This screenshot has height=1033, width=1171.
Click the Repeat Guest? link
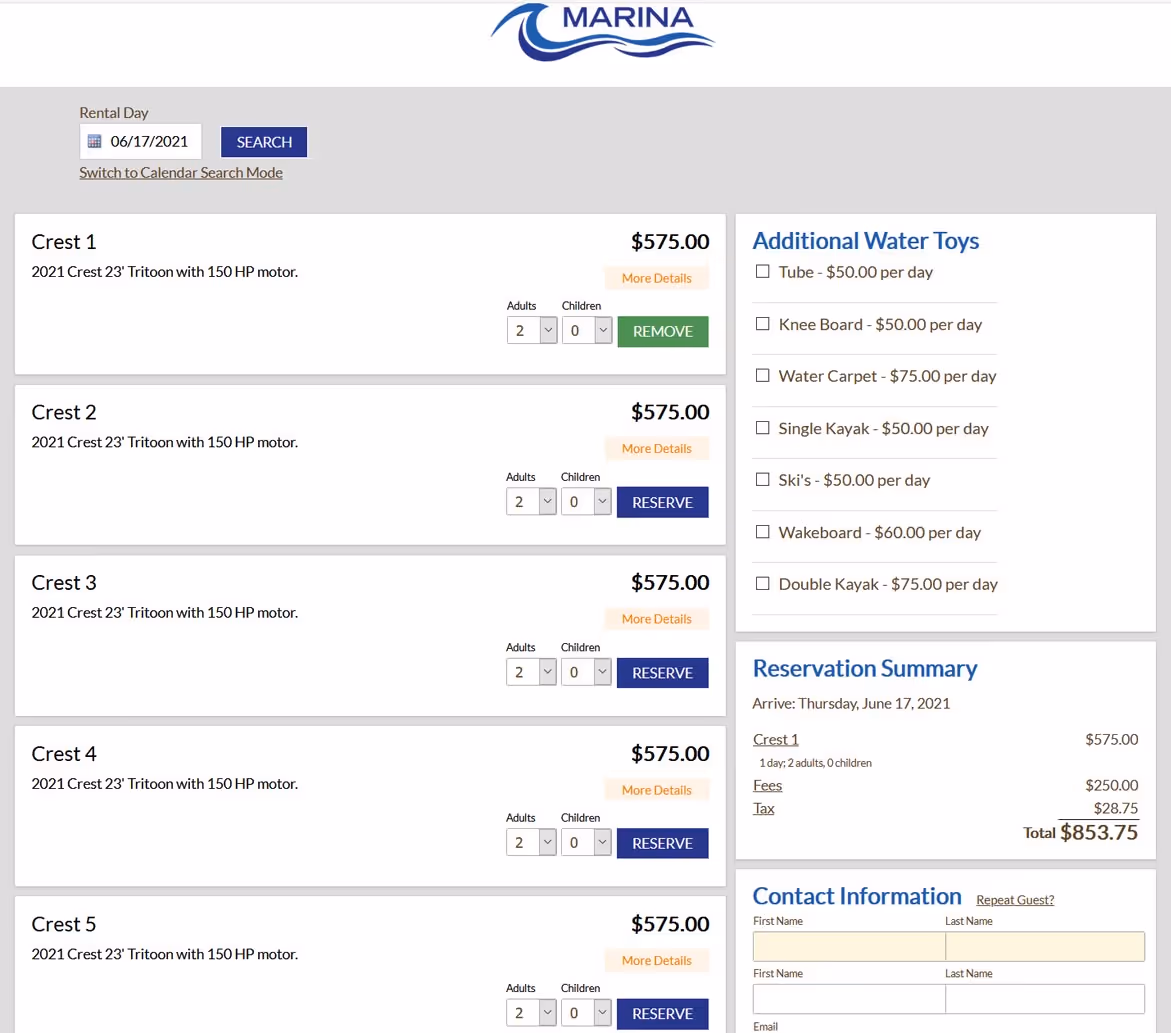pyautogui.click(x=1014, y=899)
